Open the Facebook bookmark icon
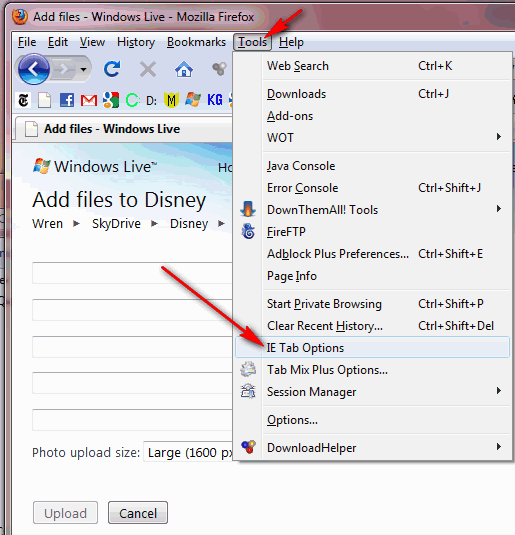The width and height of the screenshot is (515, 535). [x=67, y=100]
